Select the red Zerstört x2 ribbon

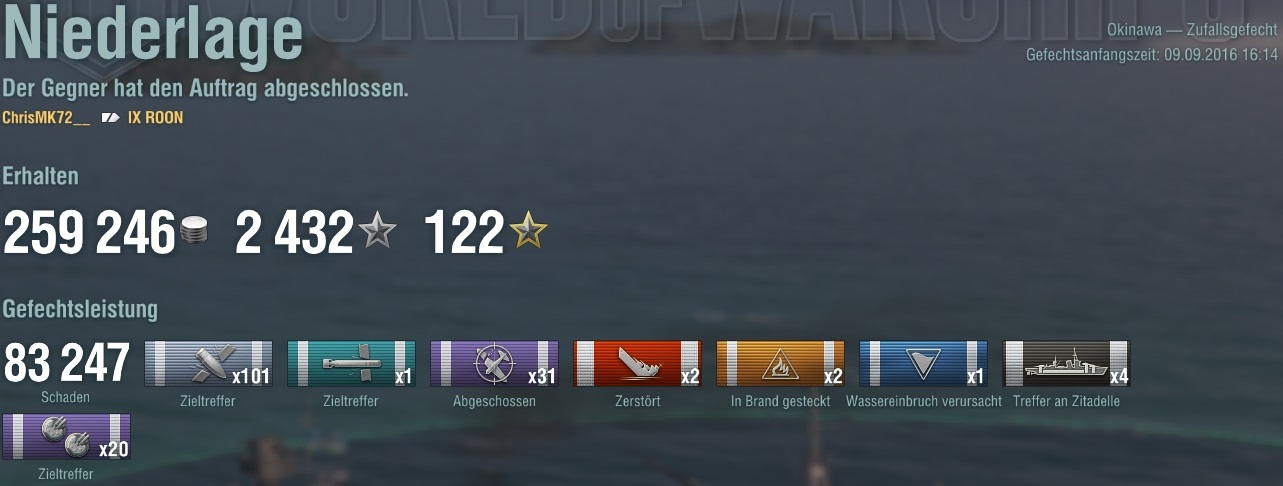[637, 364]
